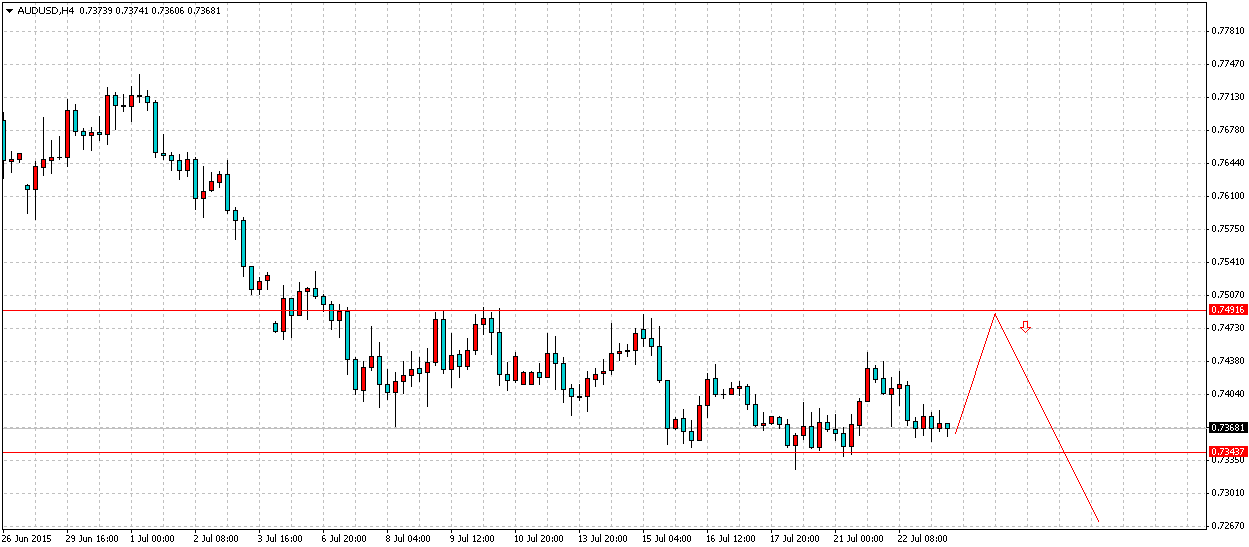Click the black 0.73681 current price tag
1249x547 pixels.
coord(1226,428)
